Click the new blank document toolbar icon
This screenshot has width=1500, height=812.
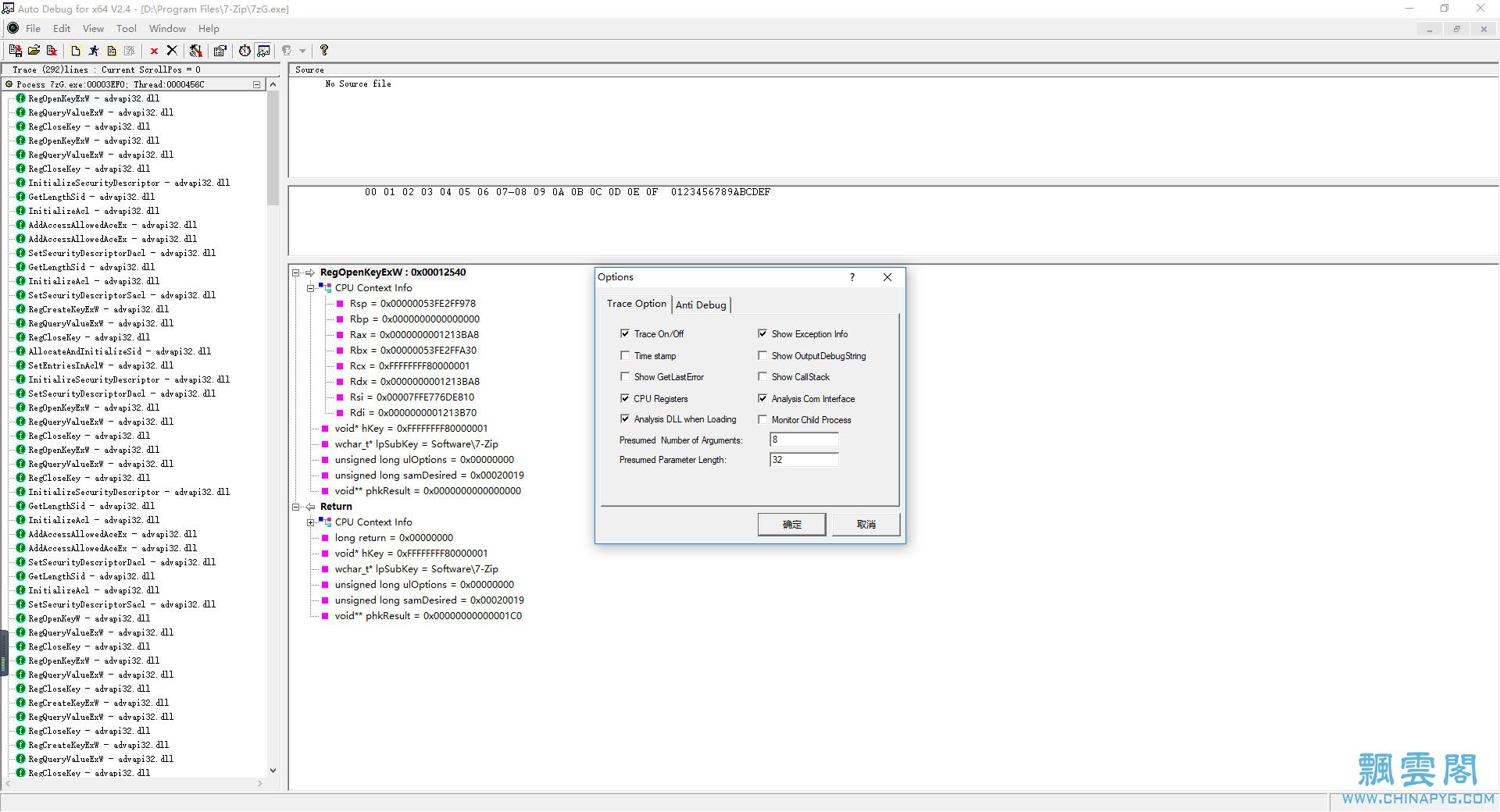[76, 51]
